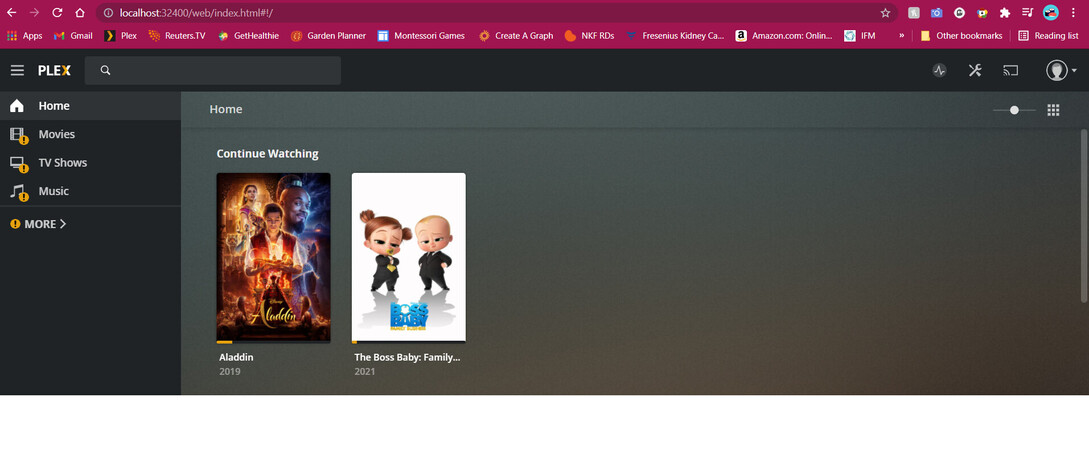Image resolution: width=1089 pixels, height=459 pixels.
Task: Click the browser home button
Action: pos(80,12)
